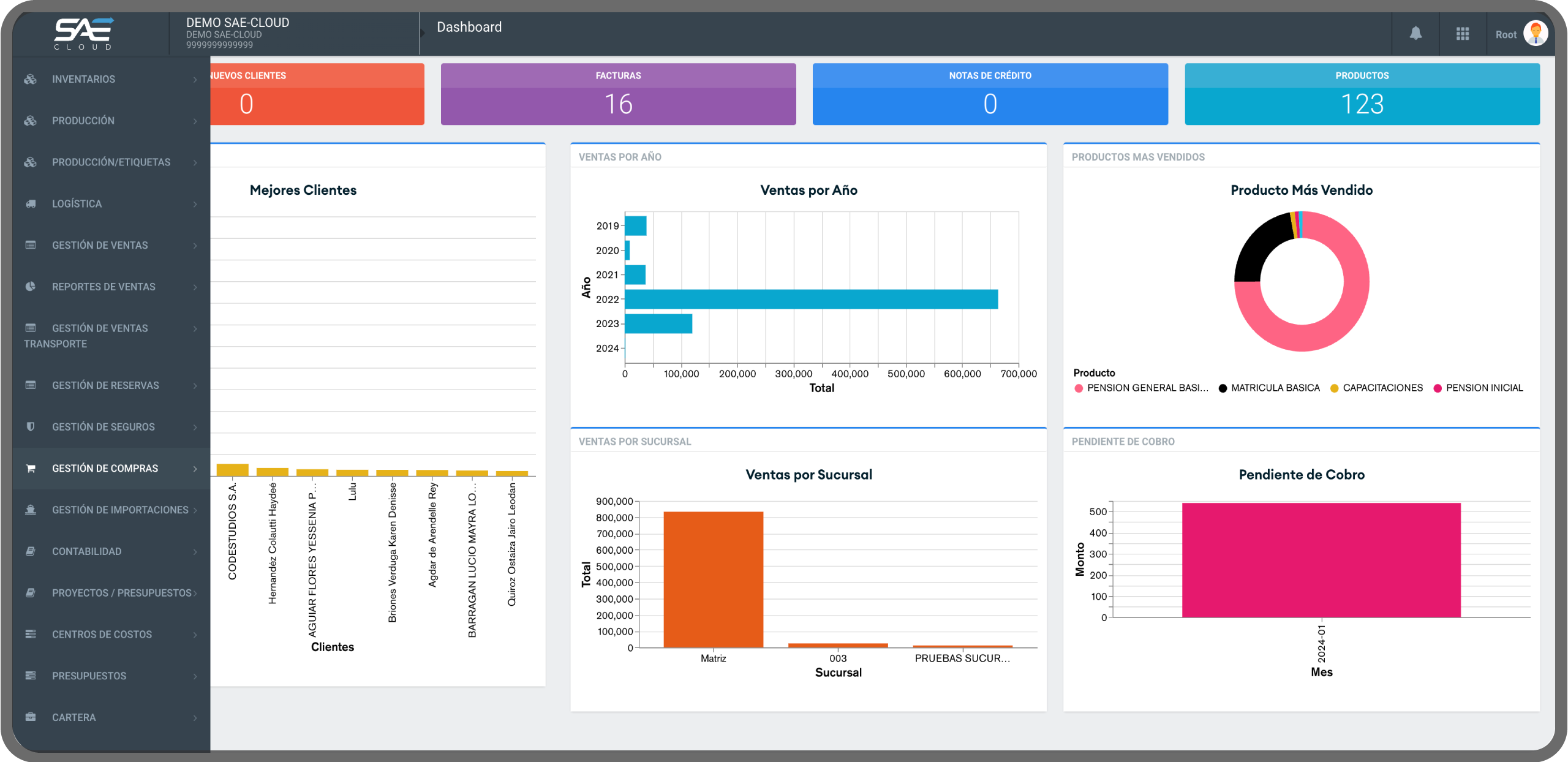Click the Pension Inicial legend swatch
This screenshot has width=1568, height=762.
click(x=1438, y=388)
